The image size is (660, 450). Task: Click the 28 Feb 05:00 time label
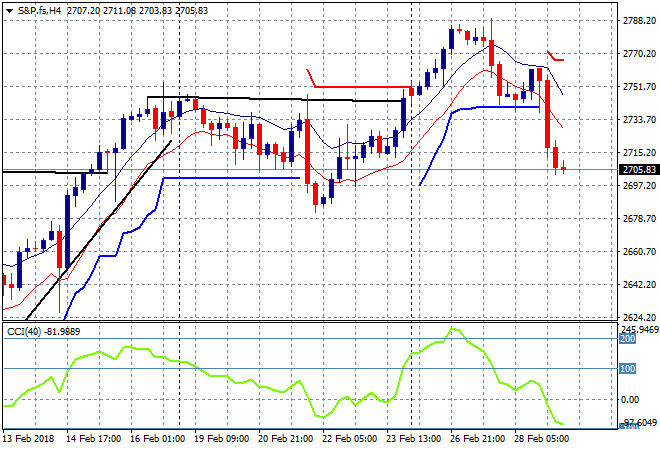(541, 439)
